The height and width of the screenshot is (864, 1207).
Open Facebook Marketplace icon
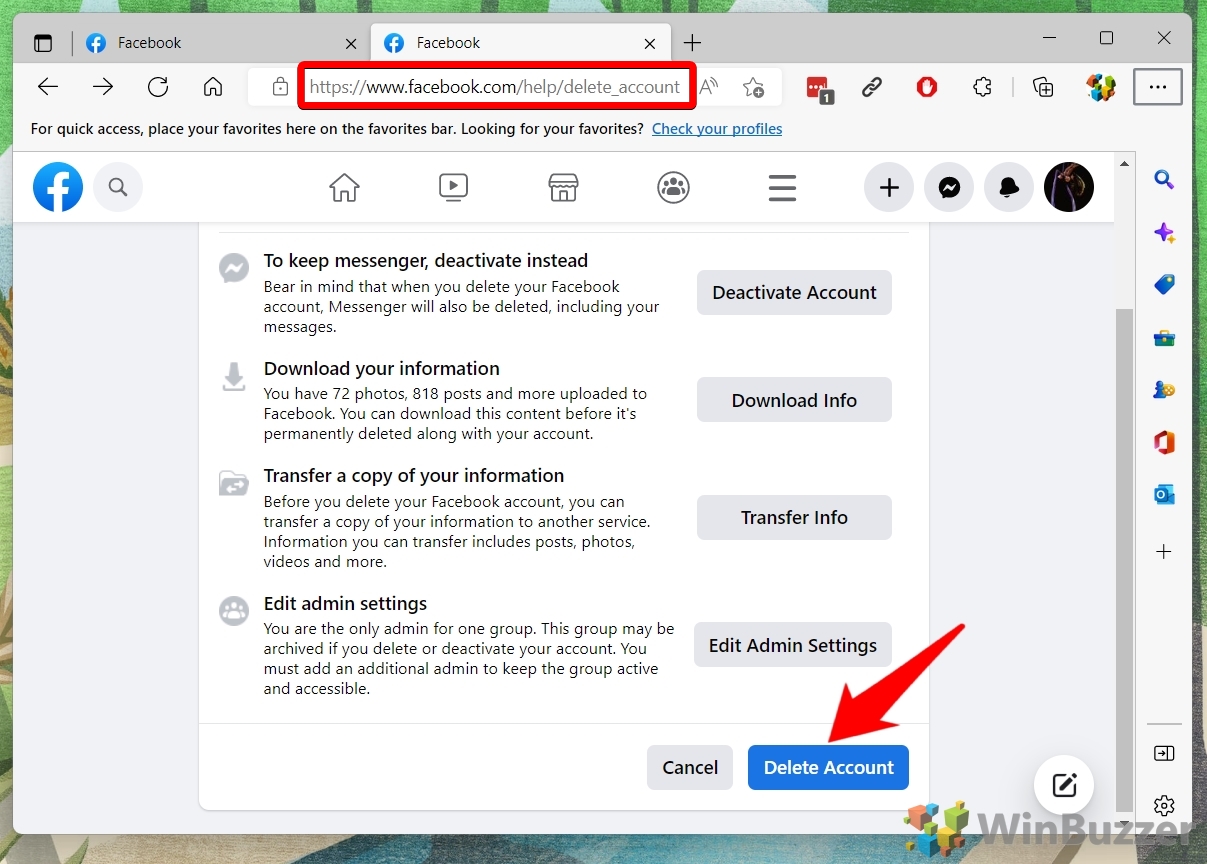coord(563,187)
